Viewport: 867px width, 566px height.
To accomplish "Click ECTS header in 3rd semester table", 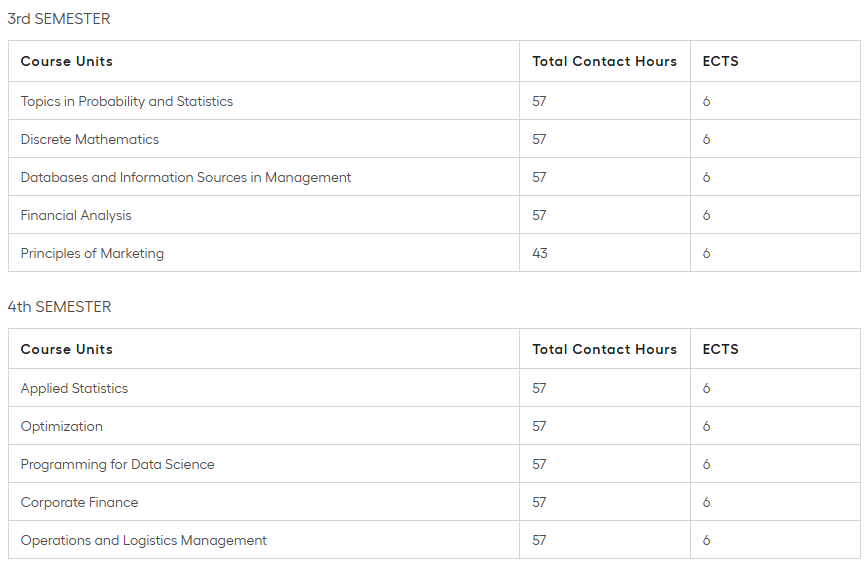I will coord(720,61).
